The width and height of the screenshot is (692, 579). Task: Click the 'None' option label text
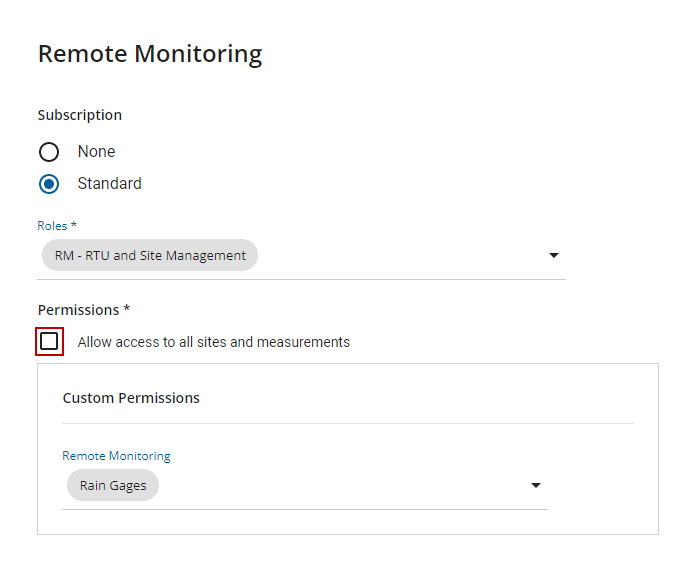pyautogui.click(x=96, y=152)
